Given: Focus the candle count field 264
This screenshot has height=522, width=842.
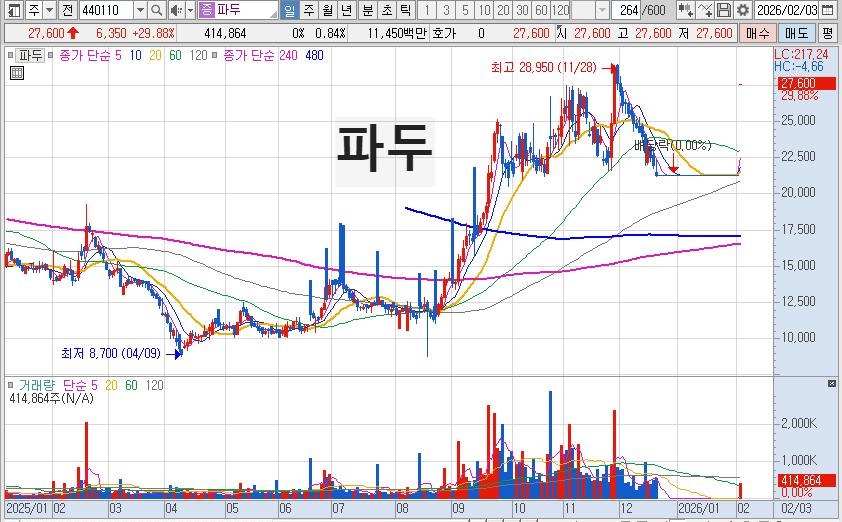Looking at the screenshot, I should click(626, 10).
